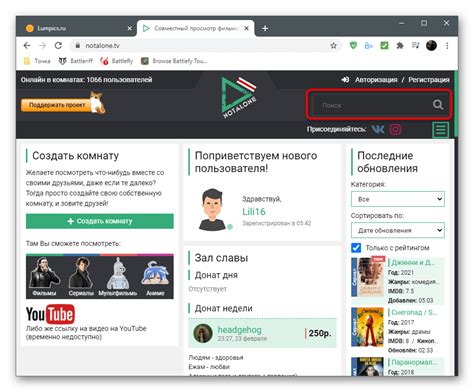Click the browser forward arrow
The height and width of the screenshot is (392, 474).
coord(42,46)
